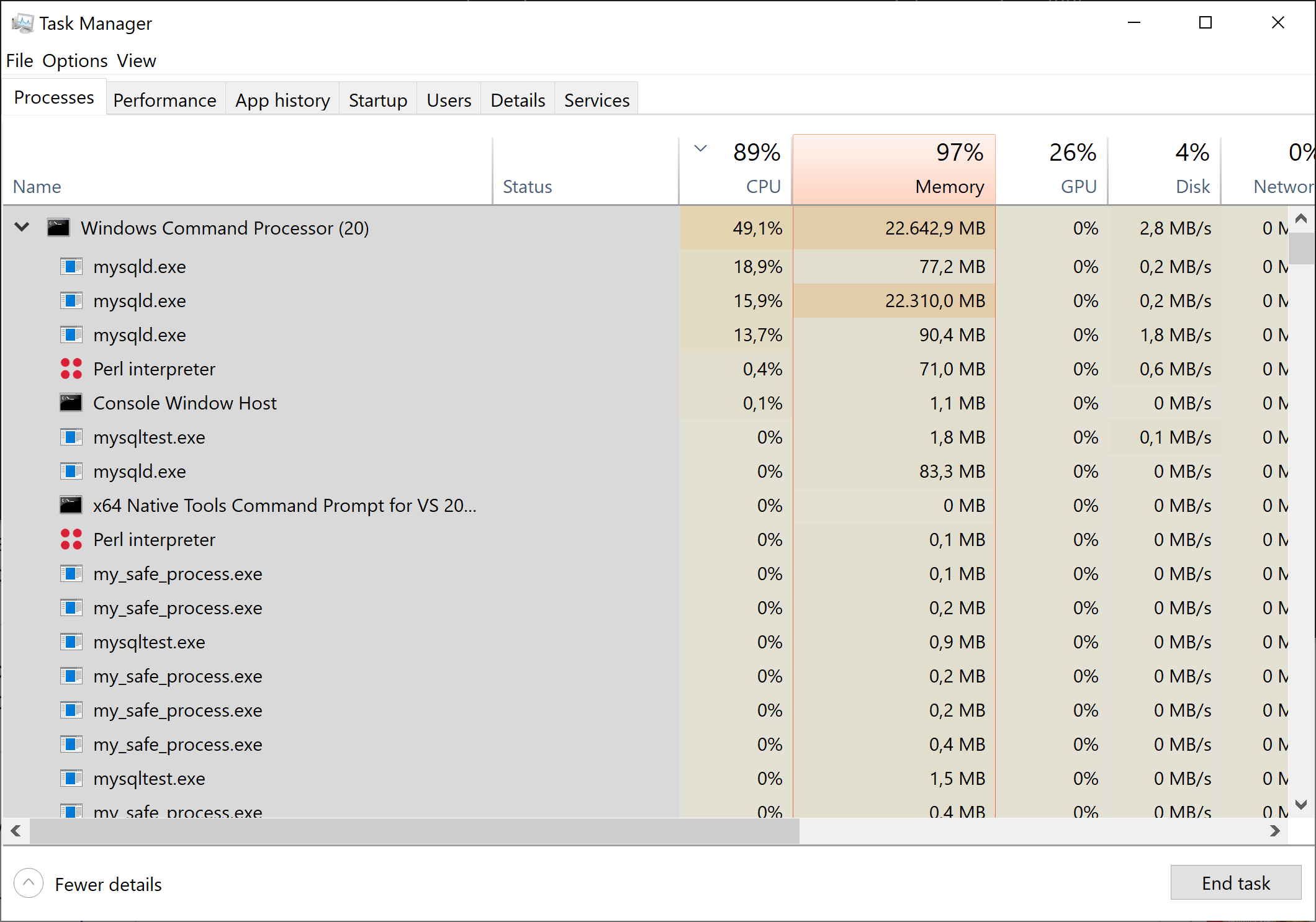This screenshot has width=1316, height=922.
Task: Click the x64 Native Tools Command Prompt icon
Action: (71, 505)
